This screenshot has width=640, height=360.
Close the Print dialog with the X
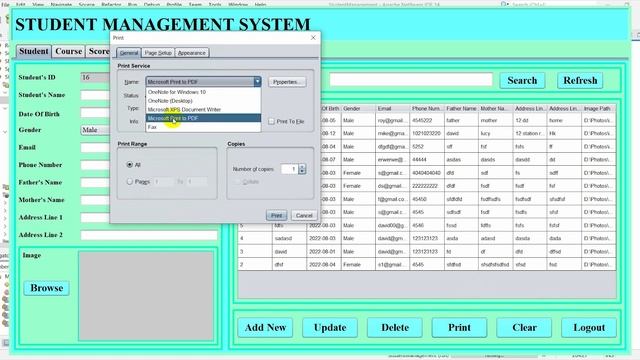click(x=313, y=38)
